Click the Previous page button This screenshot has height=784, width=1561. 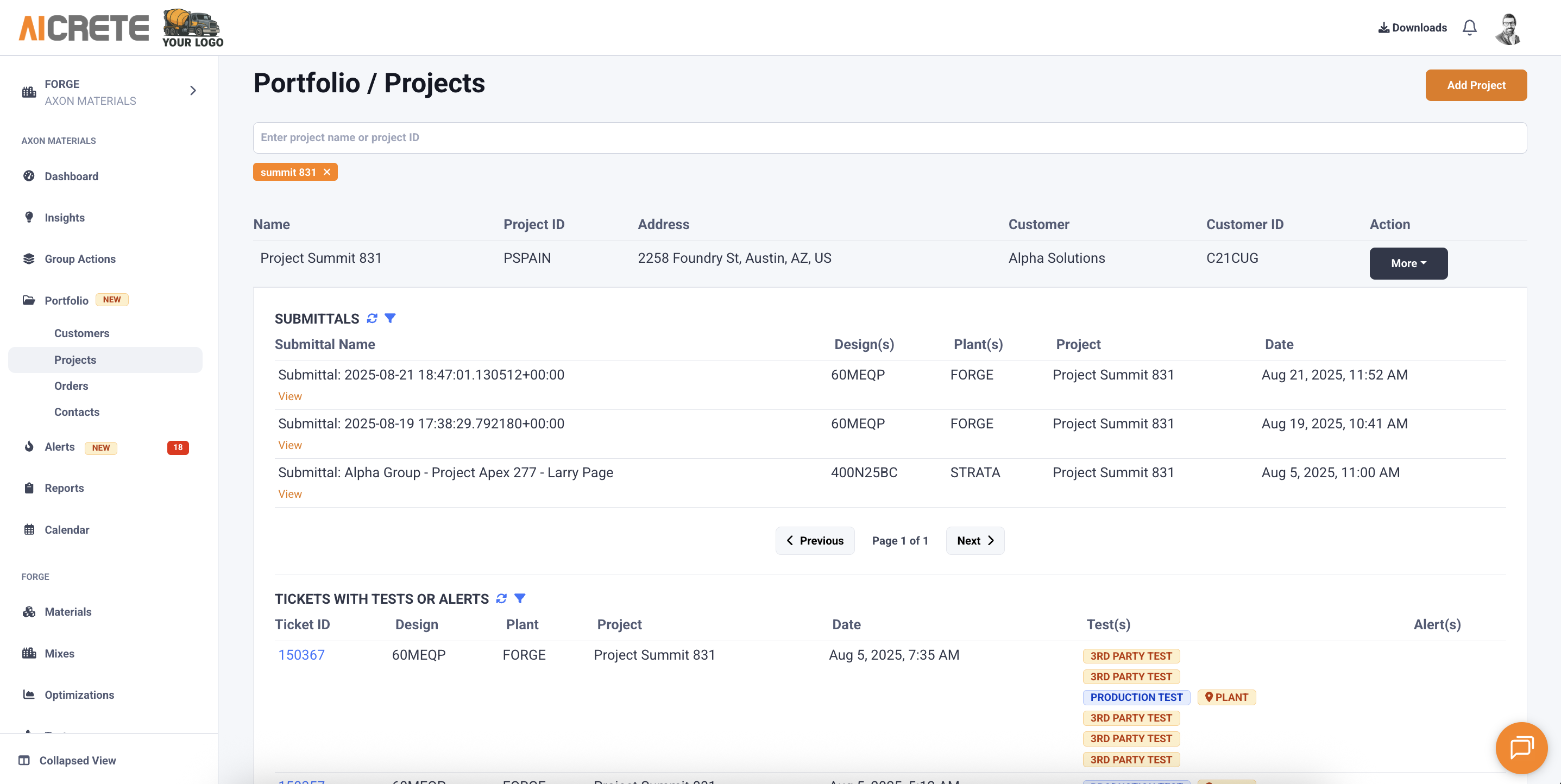pos(815,541)
